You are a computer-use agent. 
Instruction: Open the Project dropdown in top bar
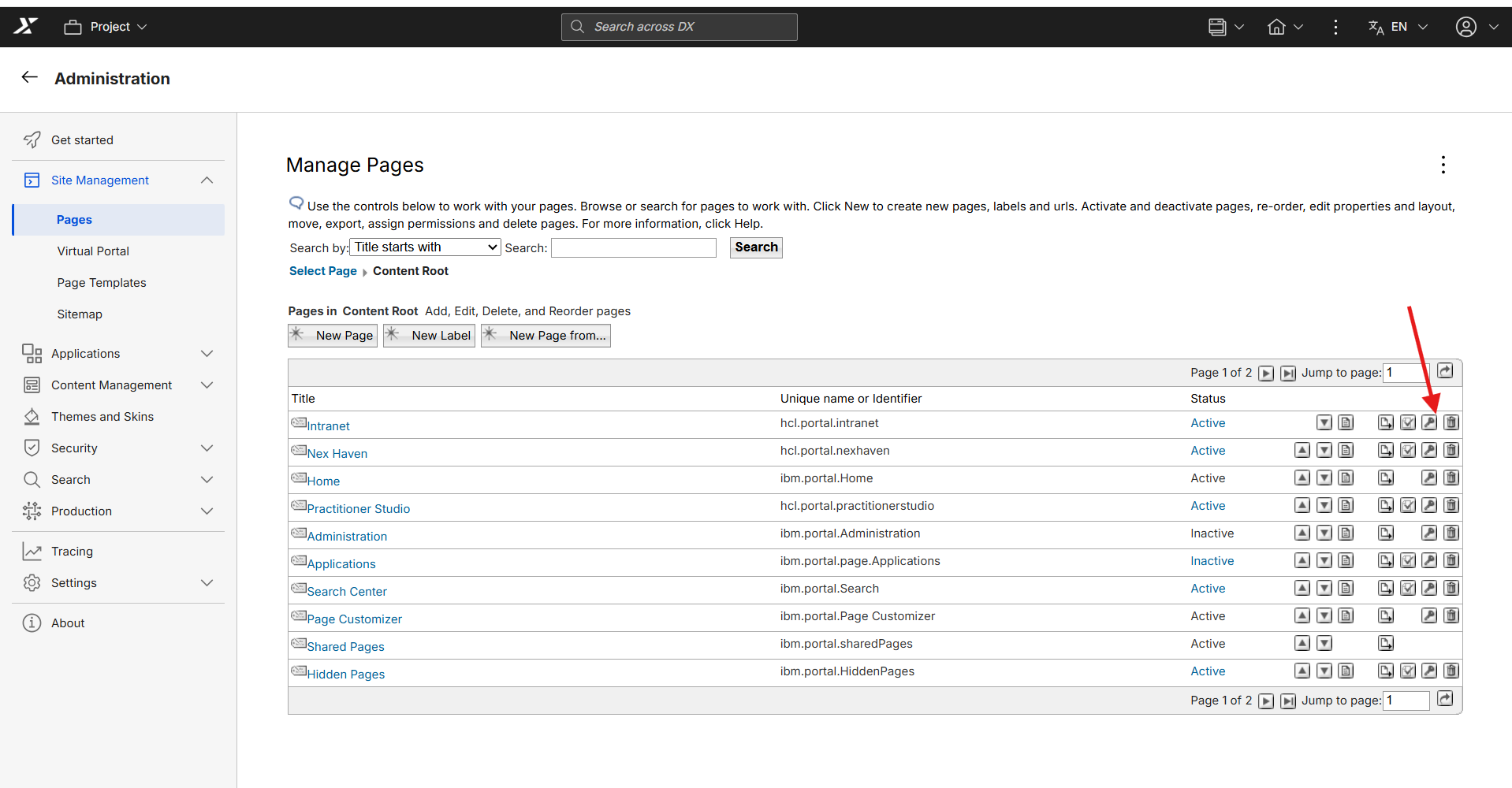pyautogui.click(x=106, y=27)
